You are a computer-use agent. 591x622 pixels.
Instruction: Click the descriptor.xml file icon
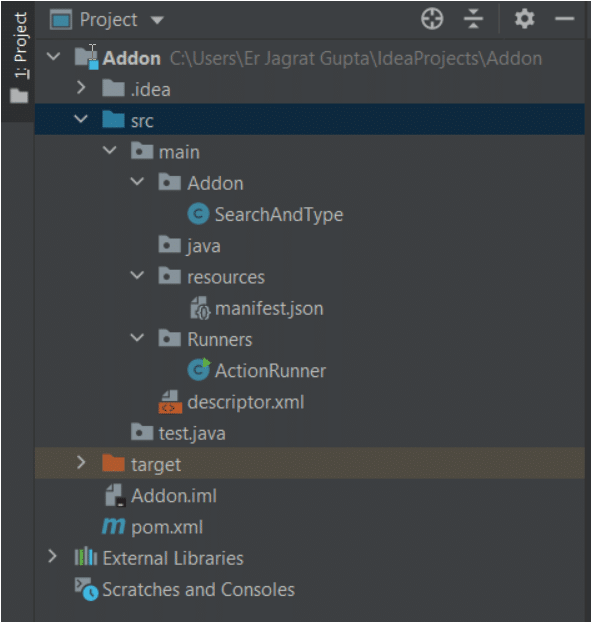coord(170,401)
